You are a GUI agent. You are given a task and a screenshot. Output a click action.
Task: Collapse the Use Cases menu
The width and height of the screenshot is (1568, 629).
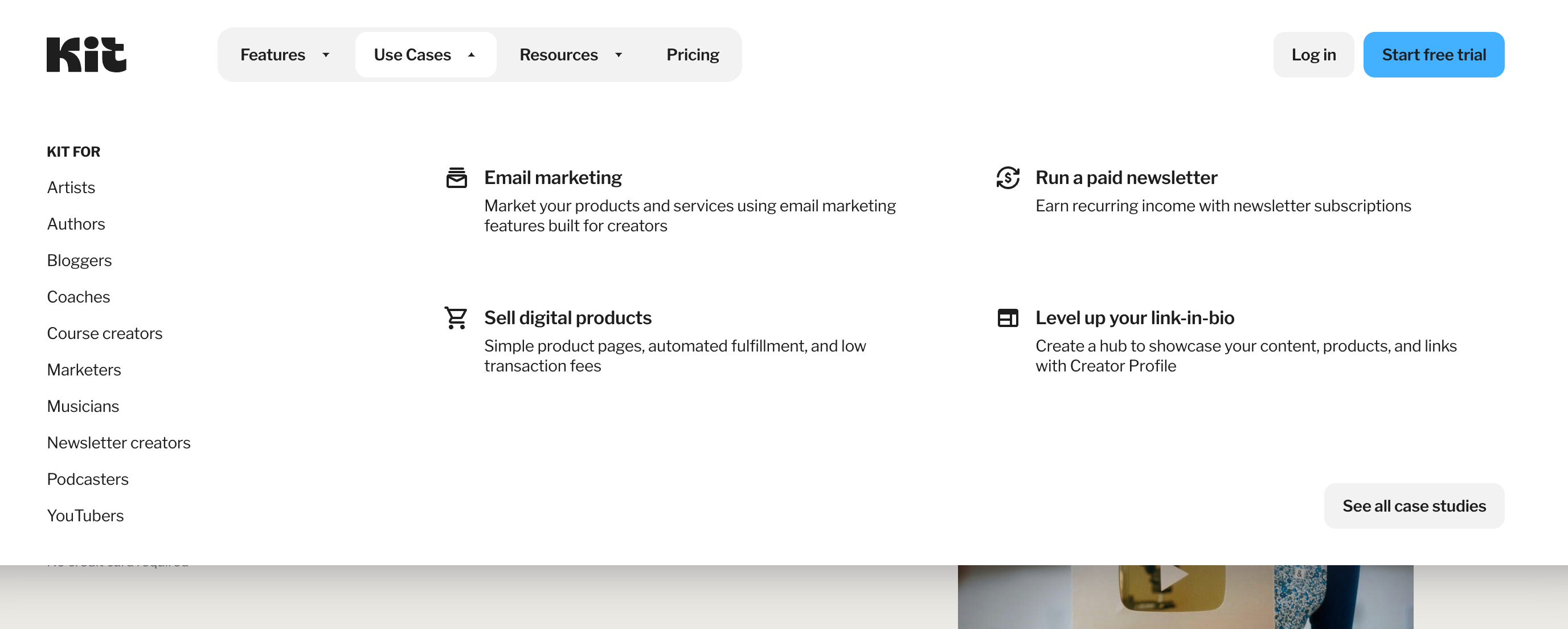click(425, 55)
